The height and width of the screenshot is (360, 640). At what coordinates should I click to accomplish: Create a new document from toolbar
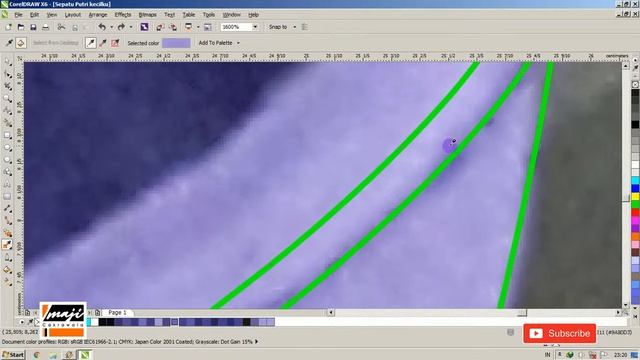pos(9,27)
